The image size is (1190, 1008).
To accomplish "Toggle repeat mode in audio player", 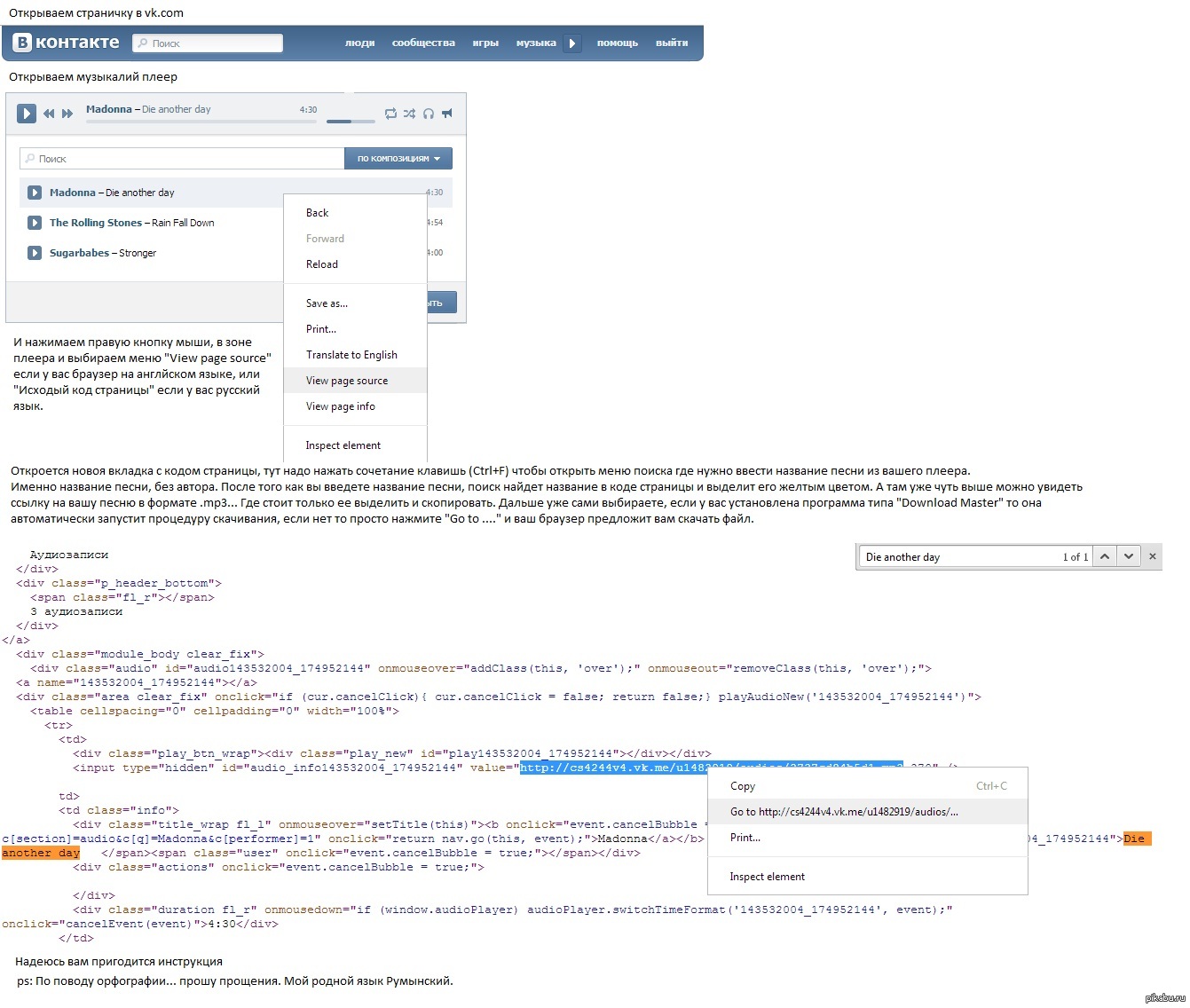I will [x=390, y=114].
